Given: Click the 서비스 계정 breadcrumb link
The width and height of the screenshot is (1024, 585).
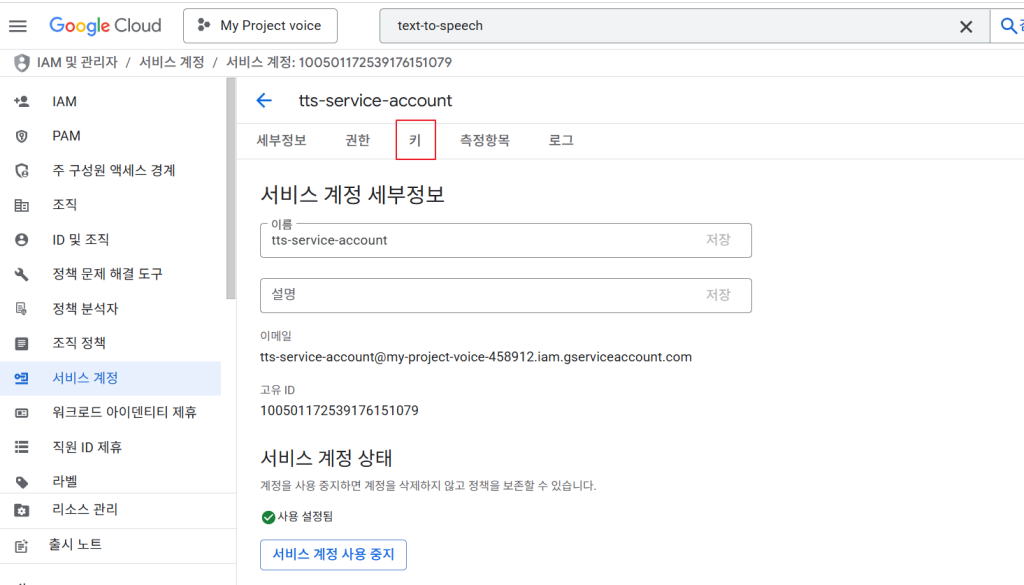Looking at the screenshot, I should pos(172,62).
